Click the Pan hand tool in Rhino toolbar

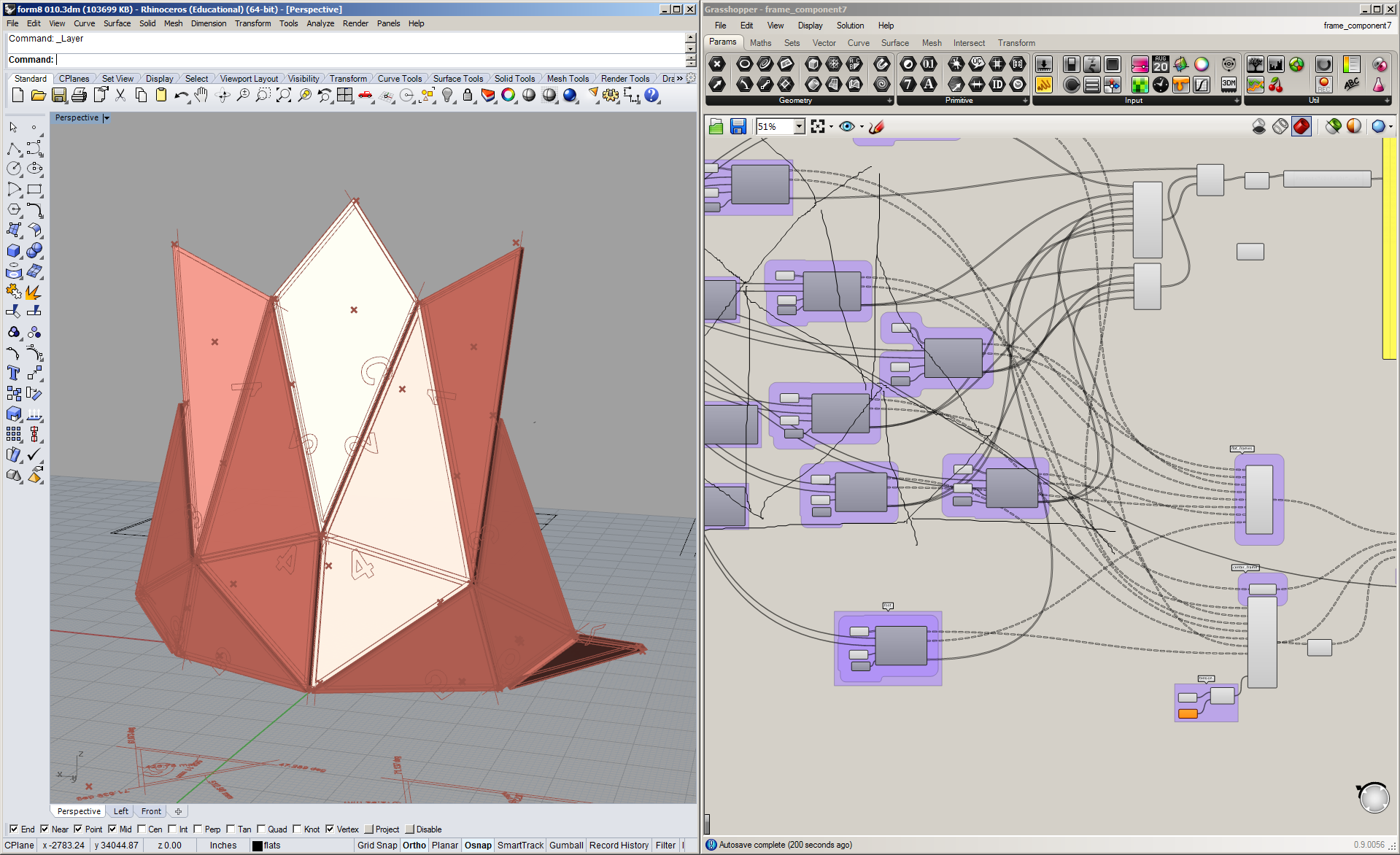point(201,95)
